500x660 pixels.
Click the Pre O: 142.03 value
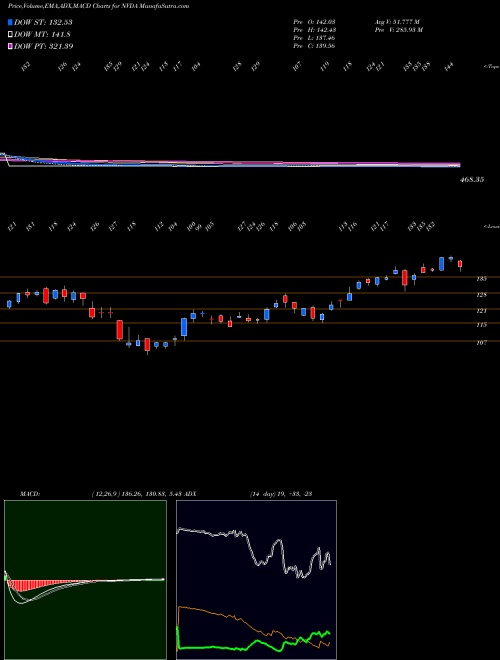pyautogui.click(x=314, y=21)
